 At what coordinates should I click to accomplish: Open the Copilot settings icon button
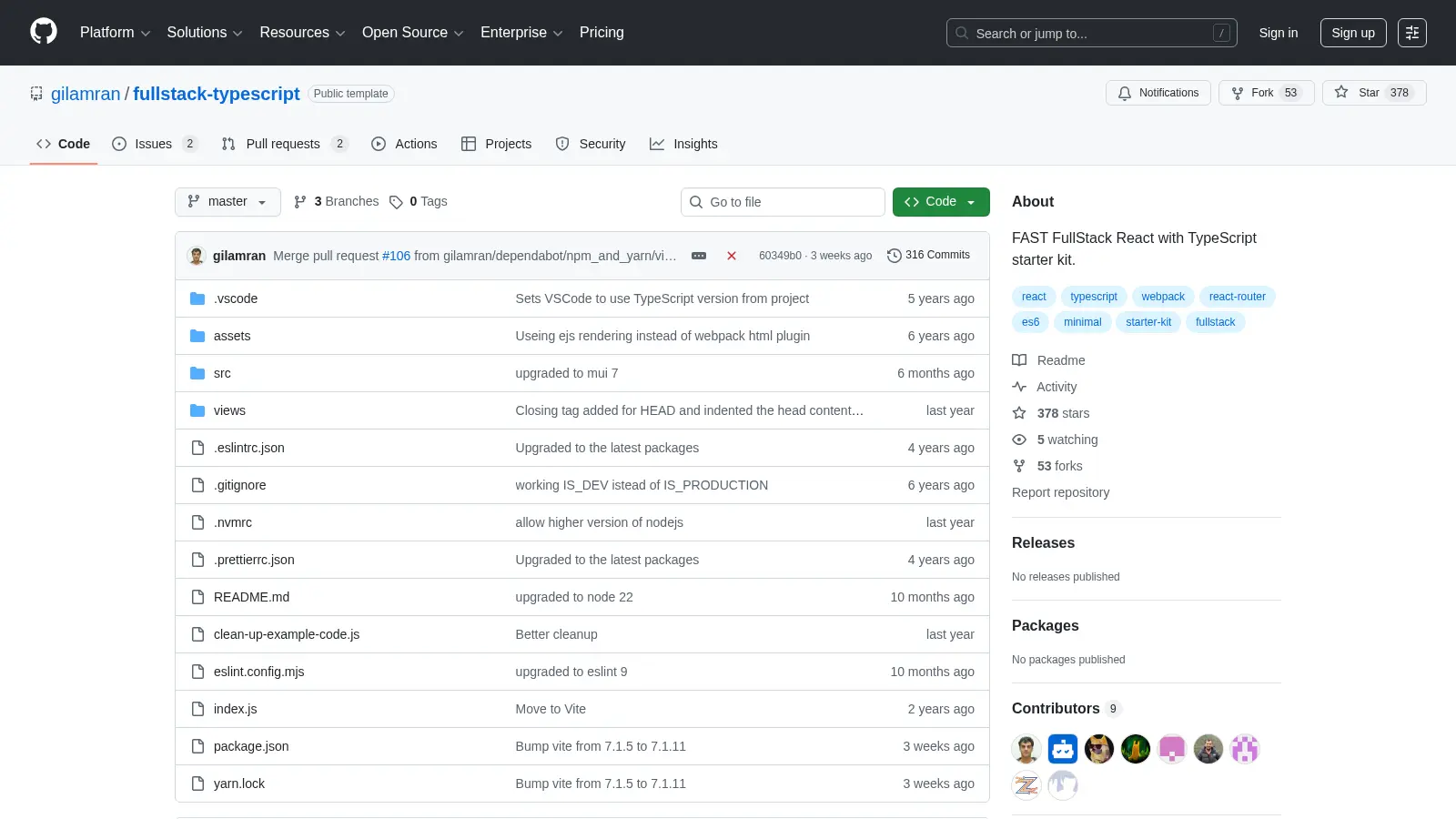pyautogui.click(x=1412, y=33)
